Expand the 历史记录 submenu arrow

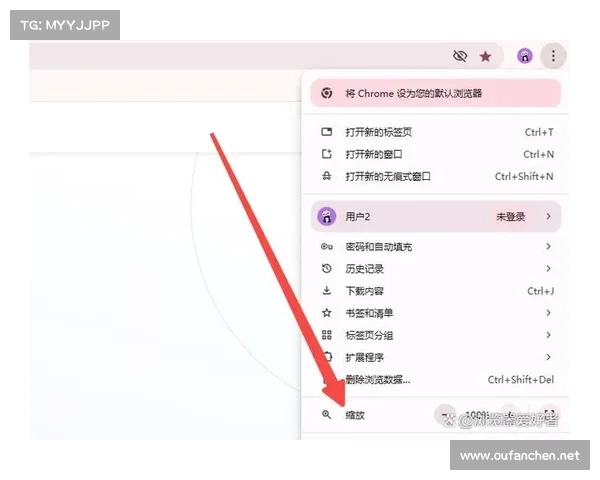pos(548,268)
